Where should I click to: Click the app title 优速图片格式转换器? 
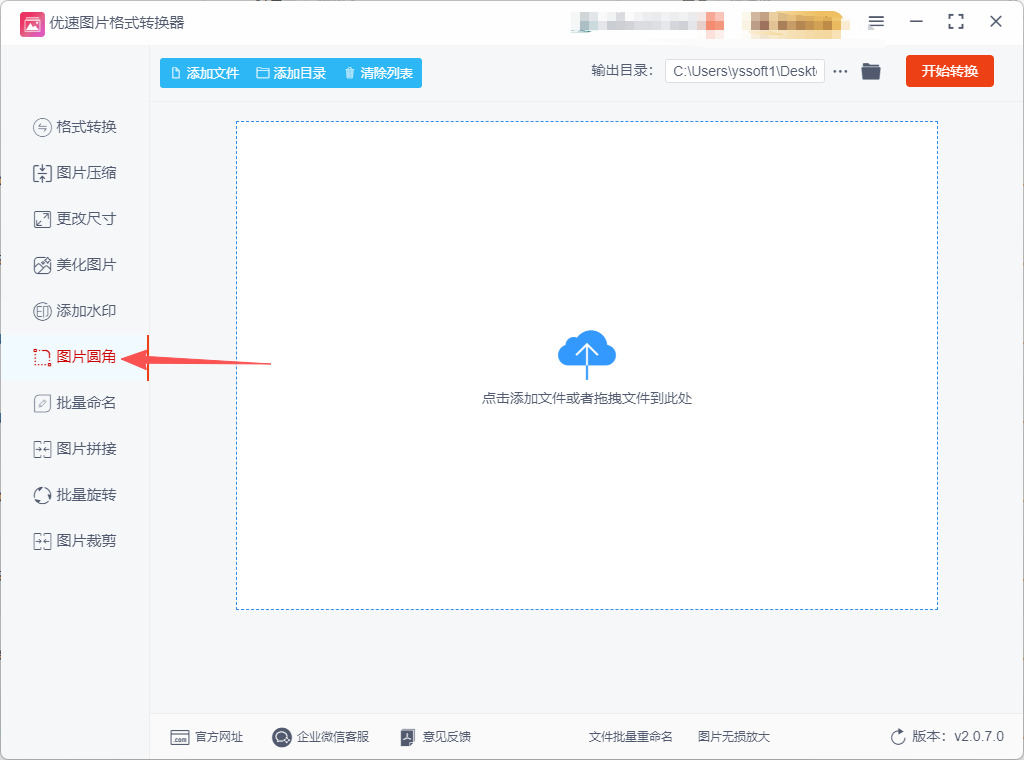pos(117,23)
